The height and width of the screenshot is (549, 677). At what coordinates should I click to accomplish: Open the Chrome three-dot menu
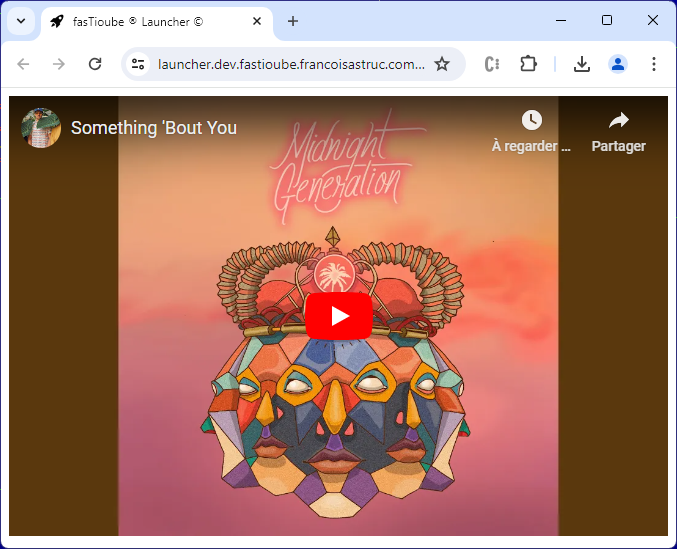pyautogui.click(x=654, y=64)
